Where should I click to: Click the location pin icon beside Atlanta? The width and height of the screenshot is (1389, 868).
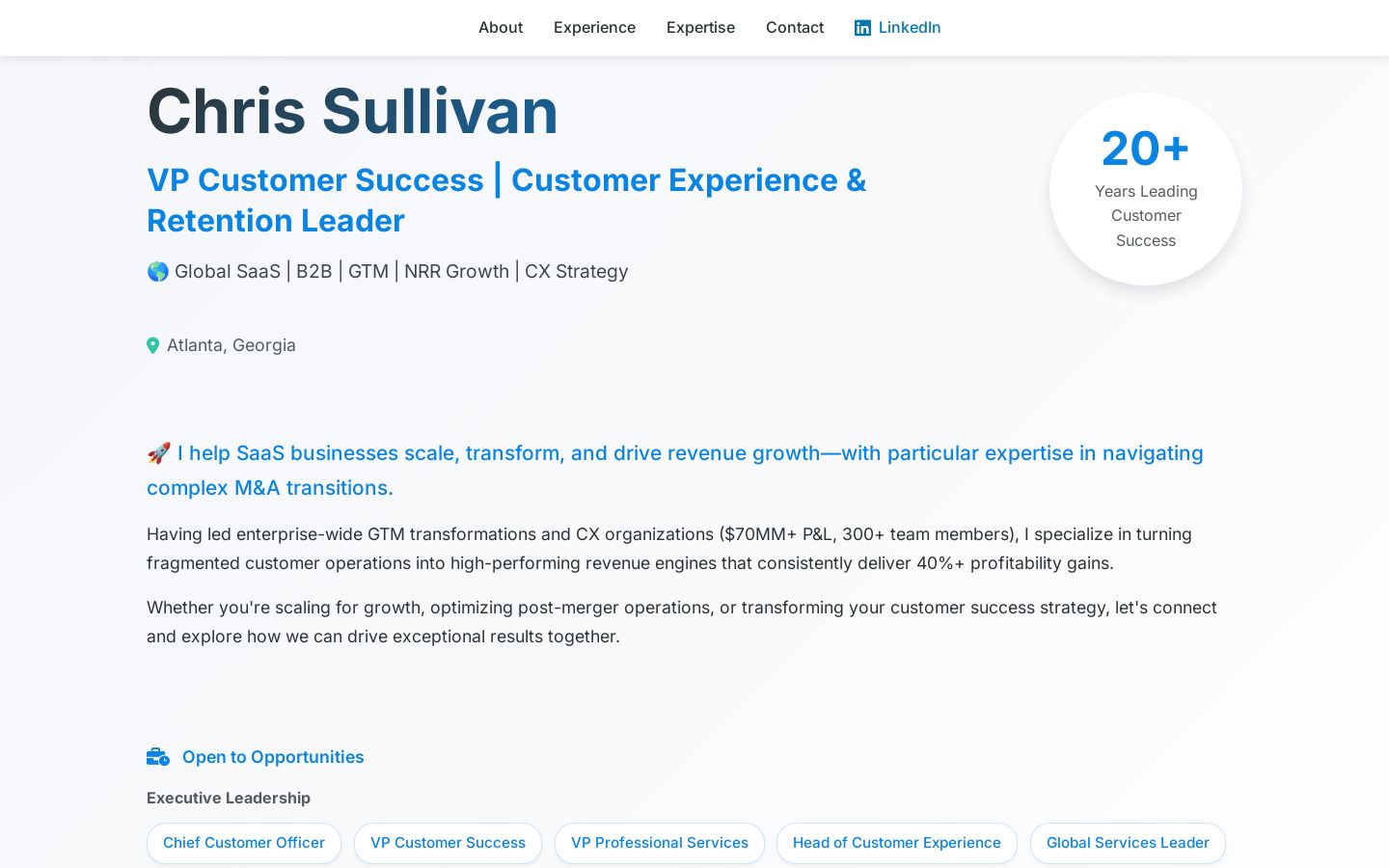pyautogui.click(x=152, y=345)
